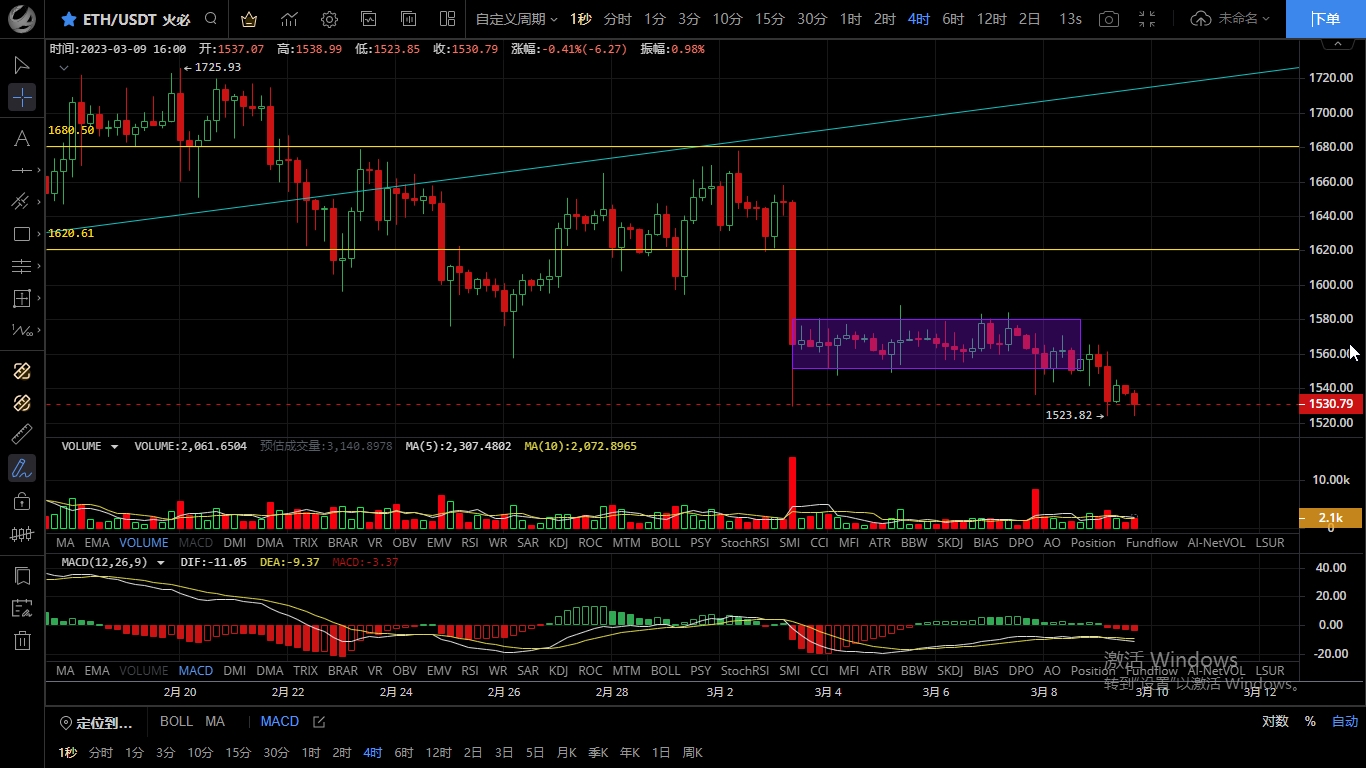
Task: Switch to the 15分 interval in top toolbar
Action: 770,19
